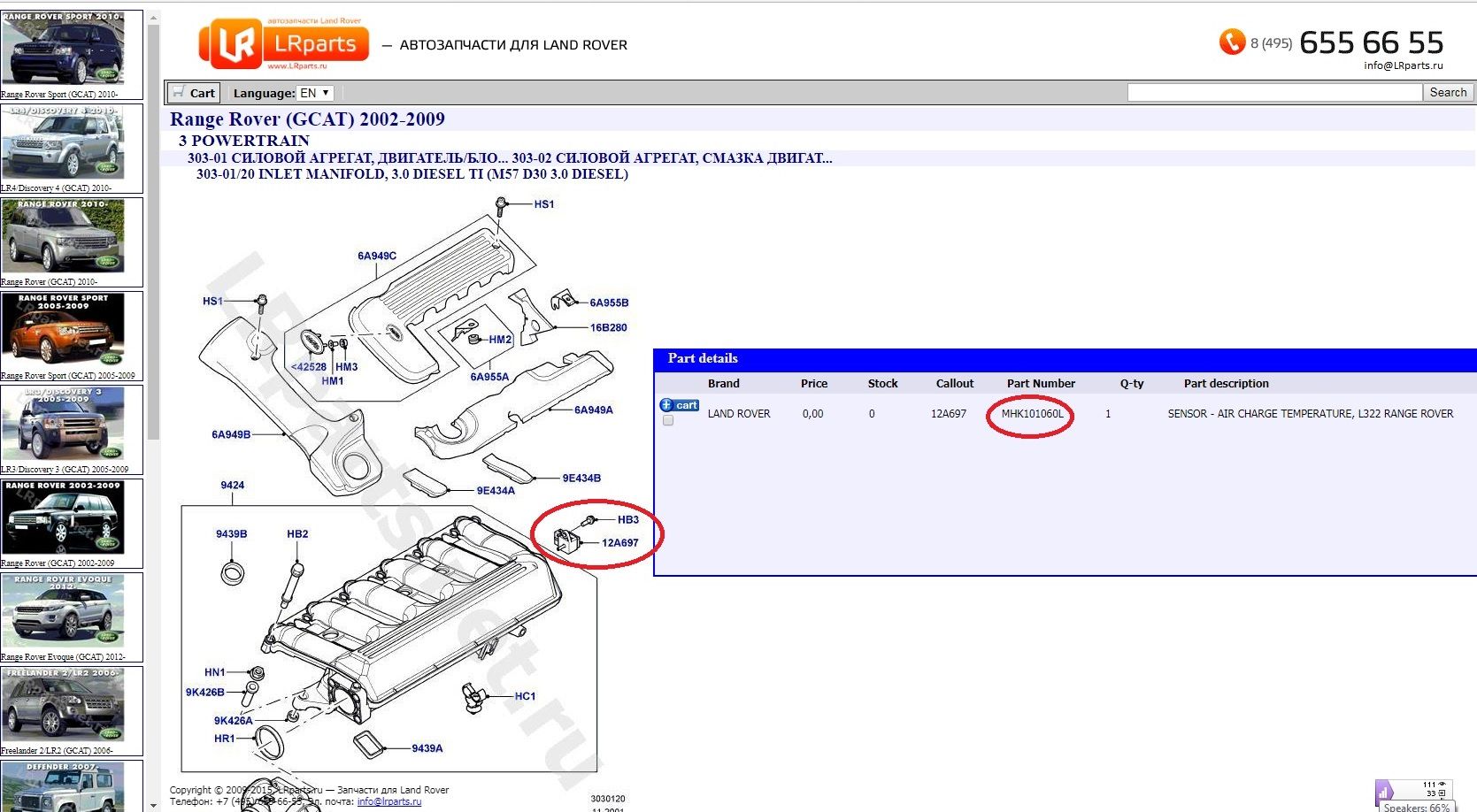Click the Stock column header

[x=882, y=384]
